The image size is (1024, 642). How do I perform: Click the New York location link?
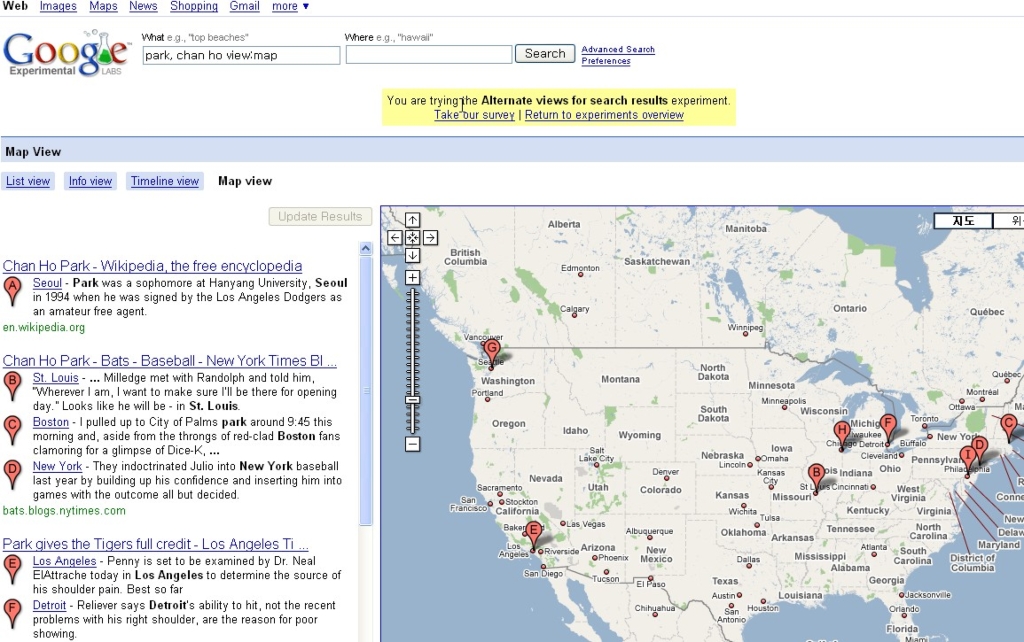[57, 467]
